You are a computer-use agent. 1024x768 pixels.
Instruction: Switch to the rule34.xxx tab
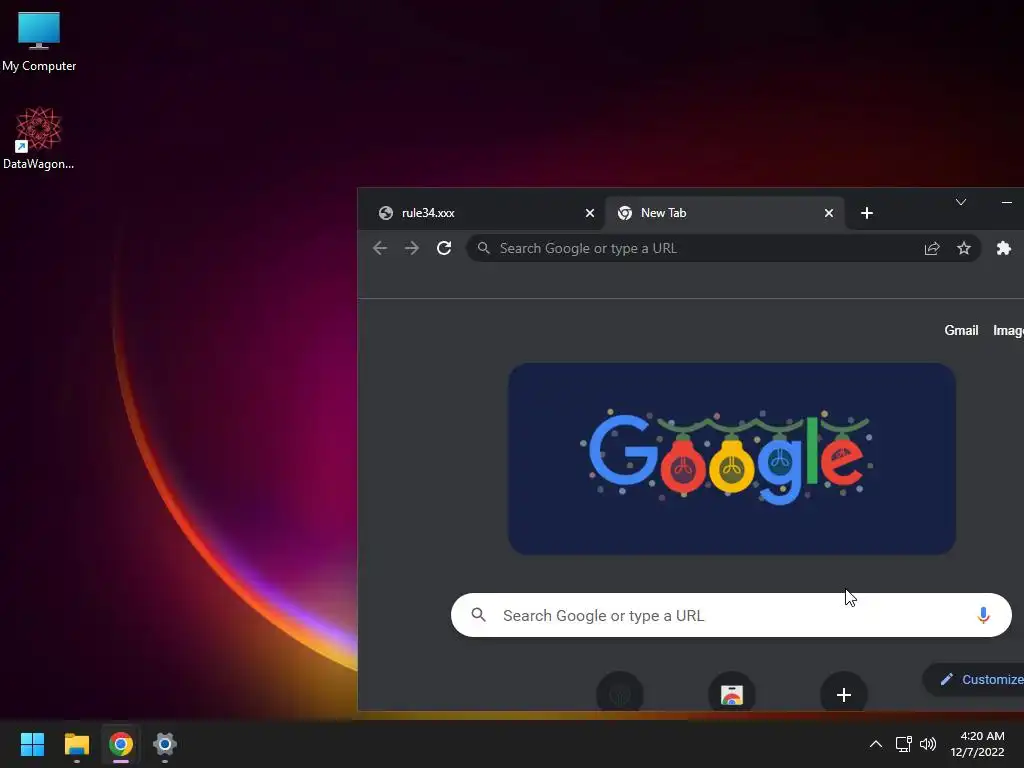(481, 213)
